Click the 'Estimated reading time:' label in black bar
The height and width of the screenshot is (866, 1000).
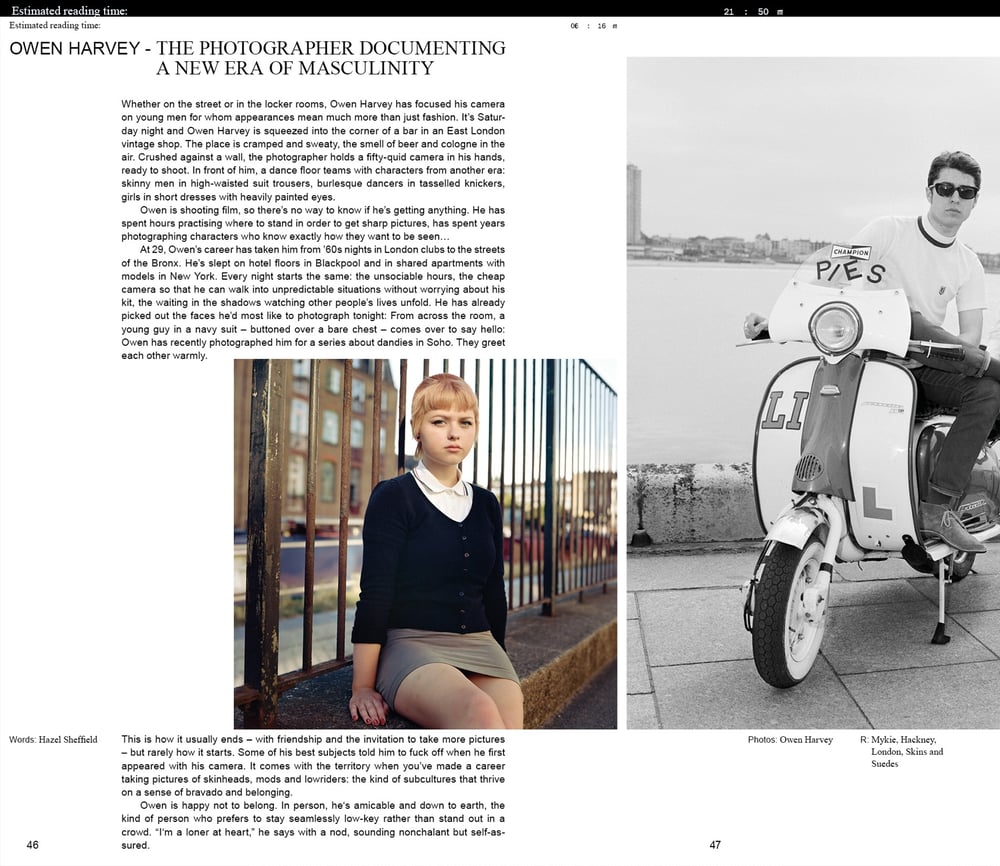(69, 10)
